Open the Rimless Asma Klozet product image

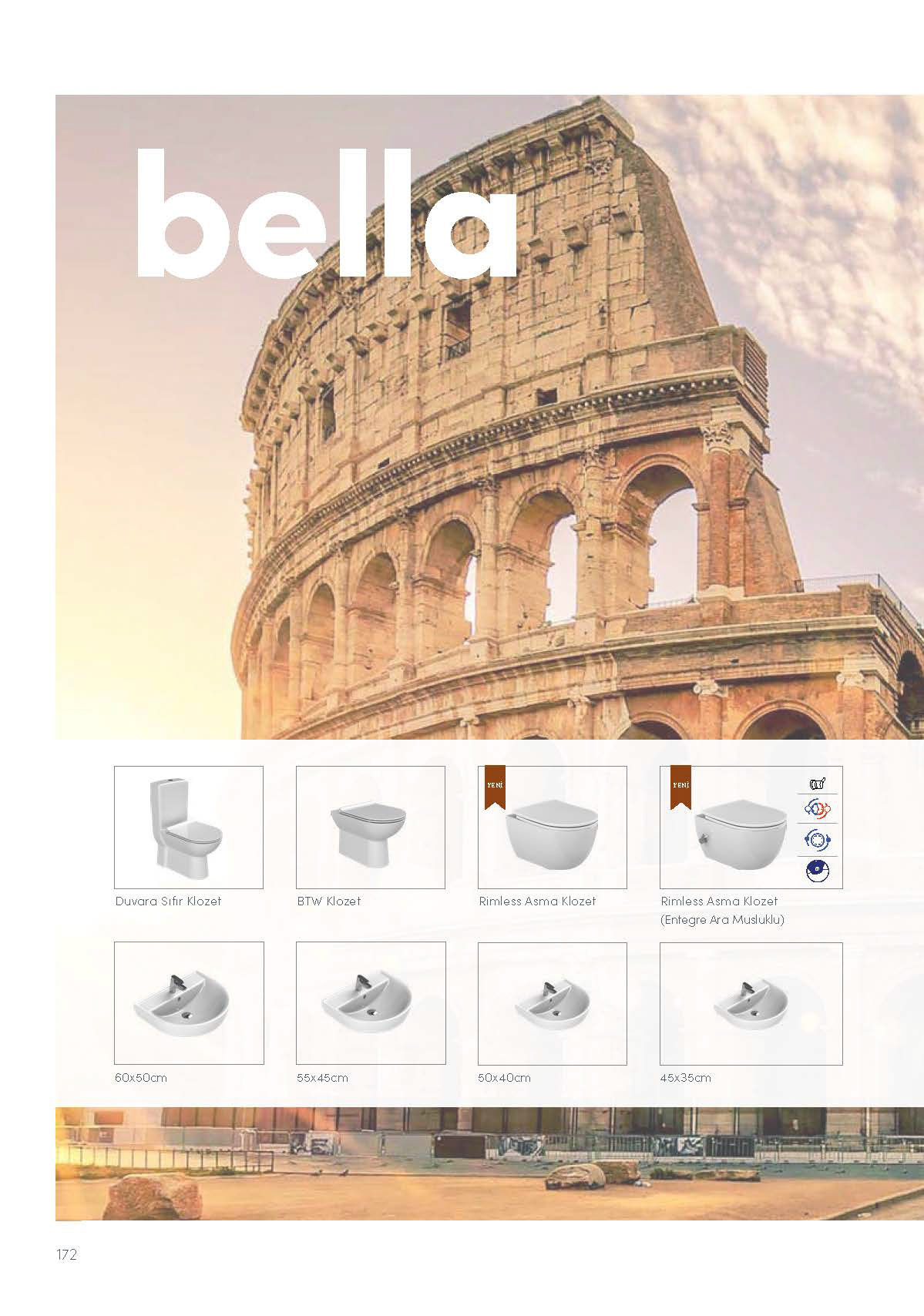553,828
